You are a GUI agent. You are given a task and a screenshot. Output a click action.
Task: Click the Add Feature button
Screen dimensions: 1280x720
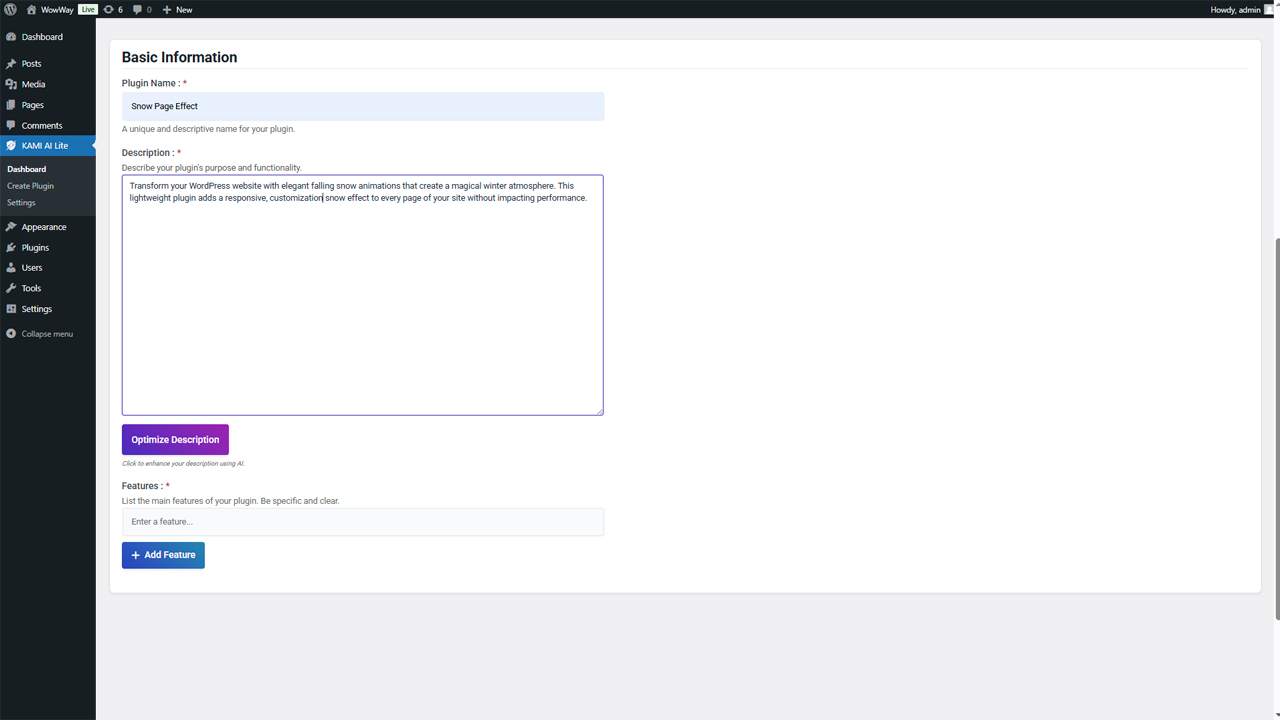coord(163,555)
